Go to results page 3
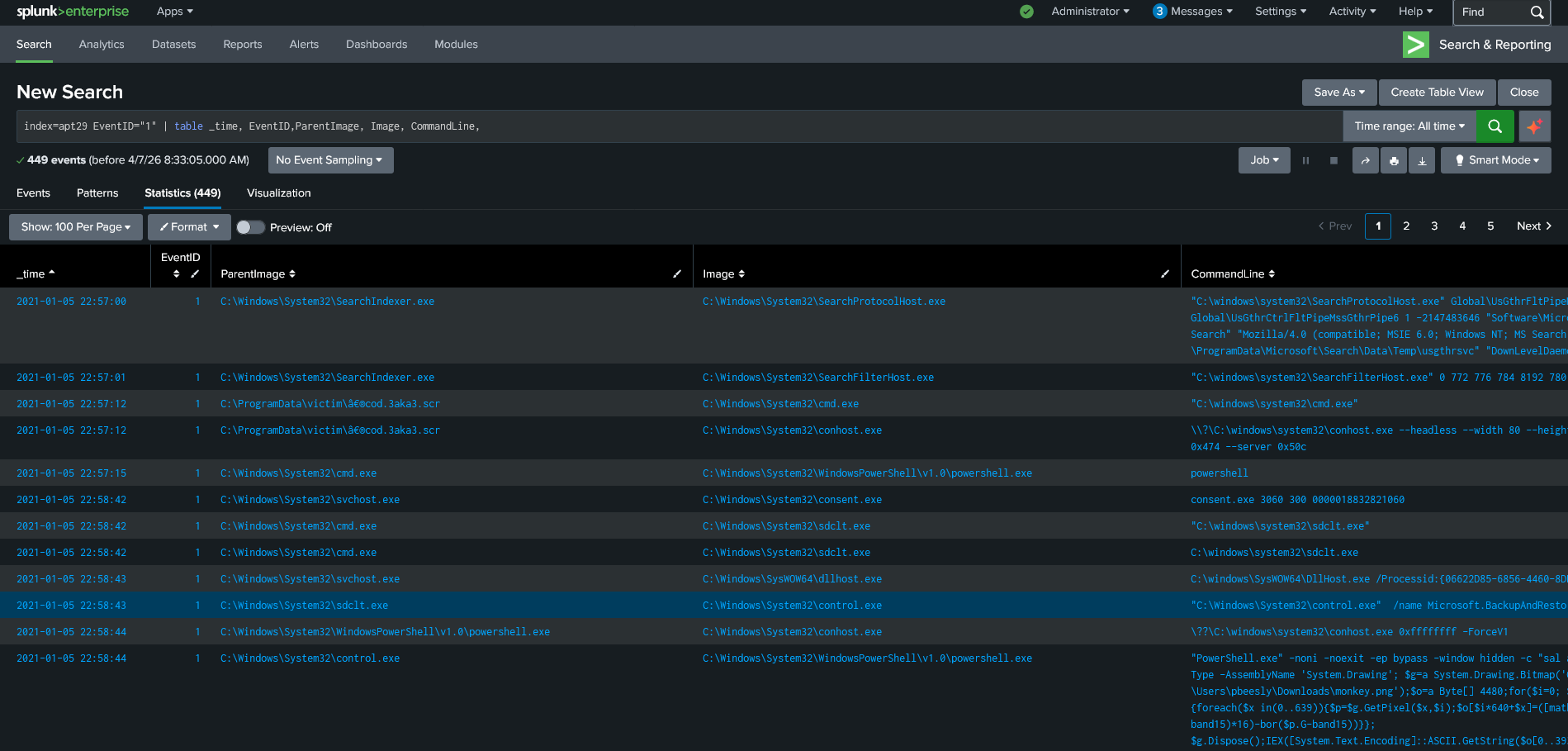This screenshot has width=1568, height=751. pos(1434,226)
